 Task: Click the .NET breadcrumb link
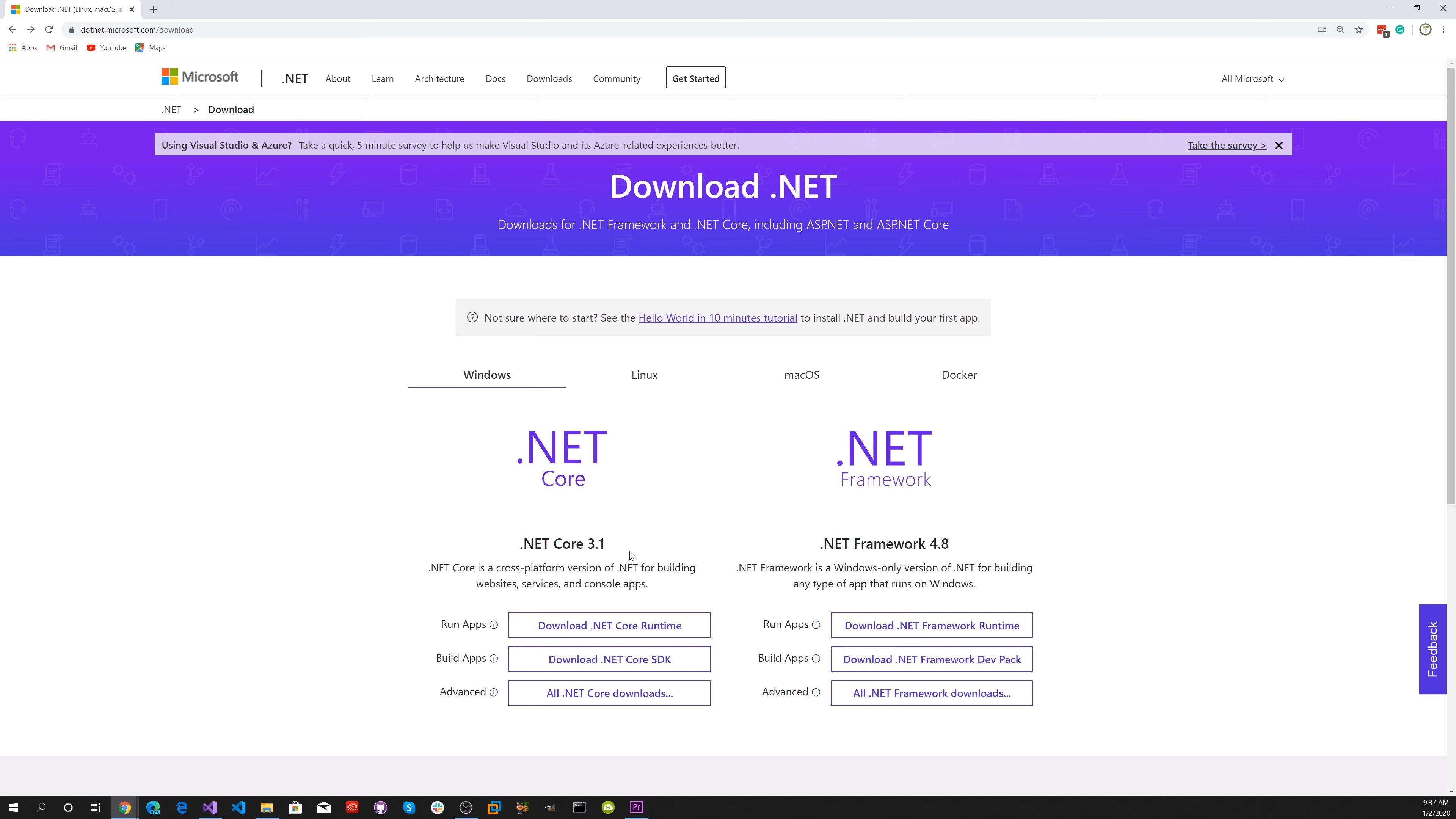pyautogui.click(x=171, y=110)
